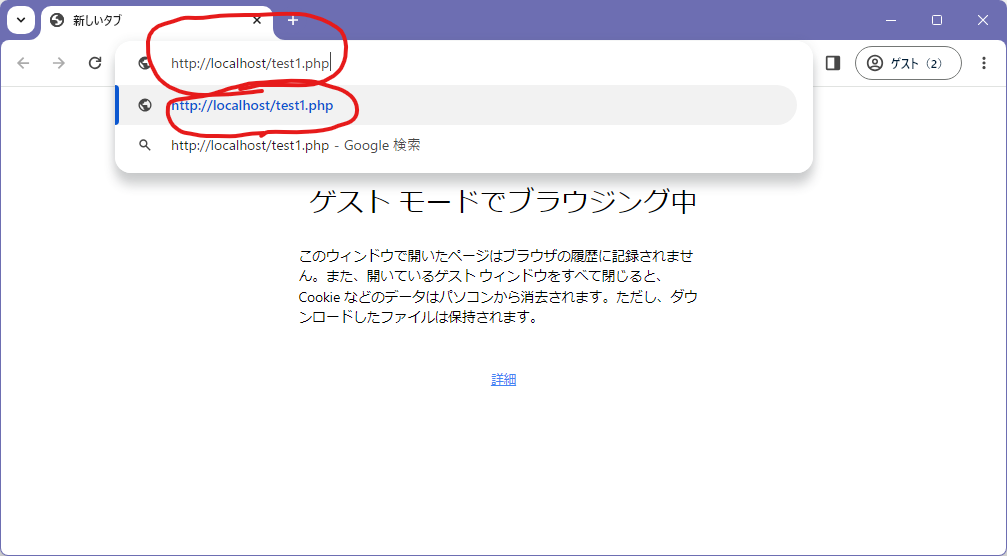
Task: Click the globe icon in address bar
Action: (145, 63)
